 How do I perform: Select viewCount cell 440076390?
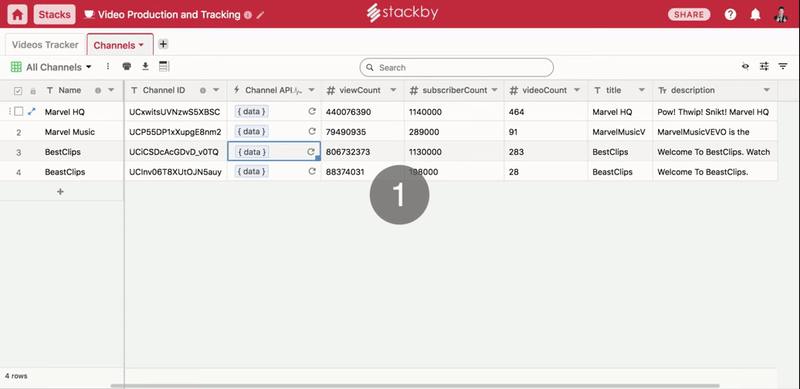(x=363, y=112)
